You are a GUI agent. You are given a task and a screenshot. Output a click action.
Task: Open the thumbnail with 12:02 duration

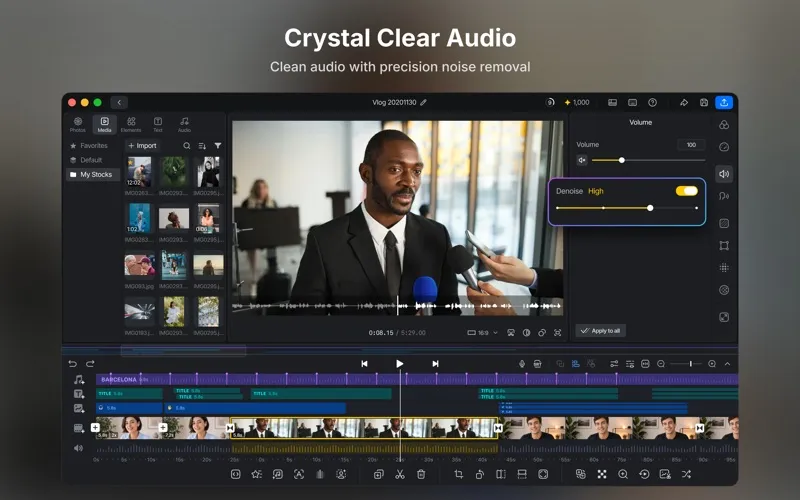139,172
